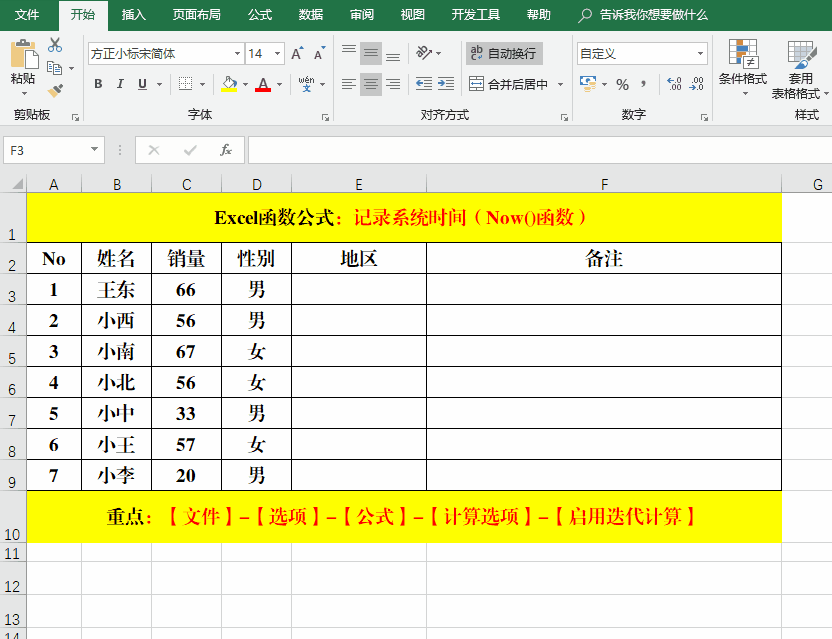The image size is (832, 639).
Task: Click the Percent Style icon
Action: pyautogui.click(x=622, y=85)
